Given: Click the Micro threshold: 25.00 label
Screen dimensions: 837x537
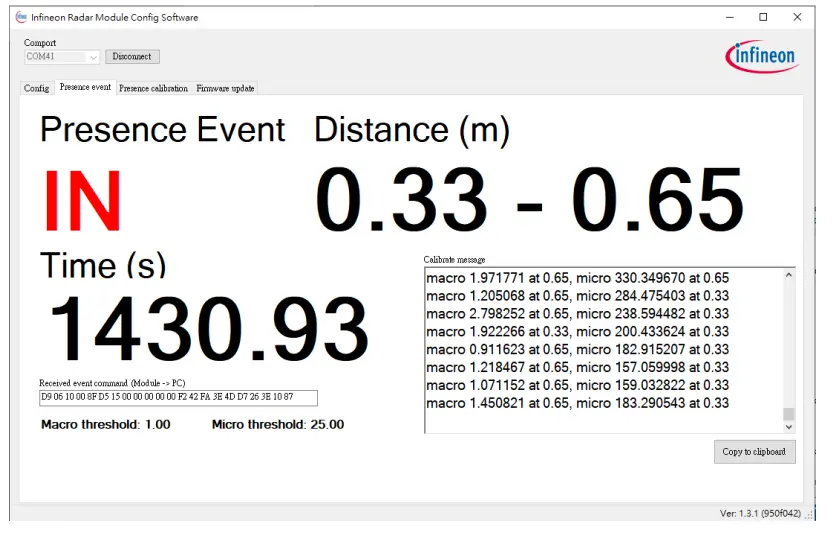Looking at the screenshot, I should [278, 425].
